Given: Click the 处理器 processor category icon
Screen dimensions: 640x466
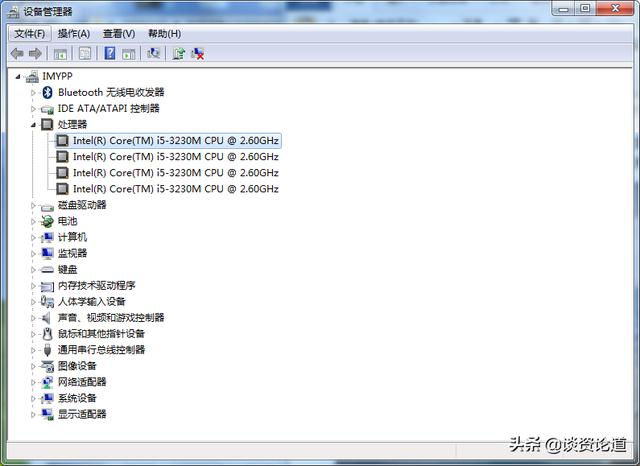Looking at the screenshot, I should [x=47, y=124].
